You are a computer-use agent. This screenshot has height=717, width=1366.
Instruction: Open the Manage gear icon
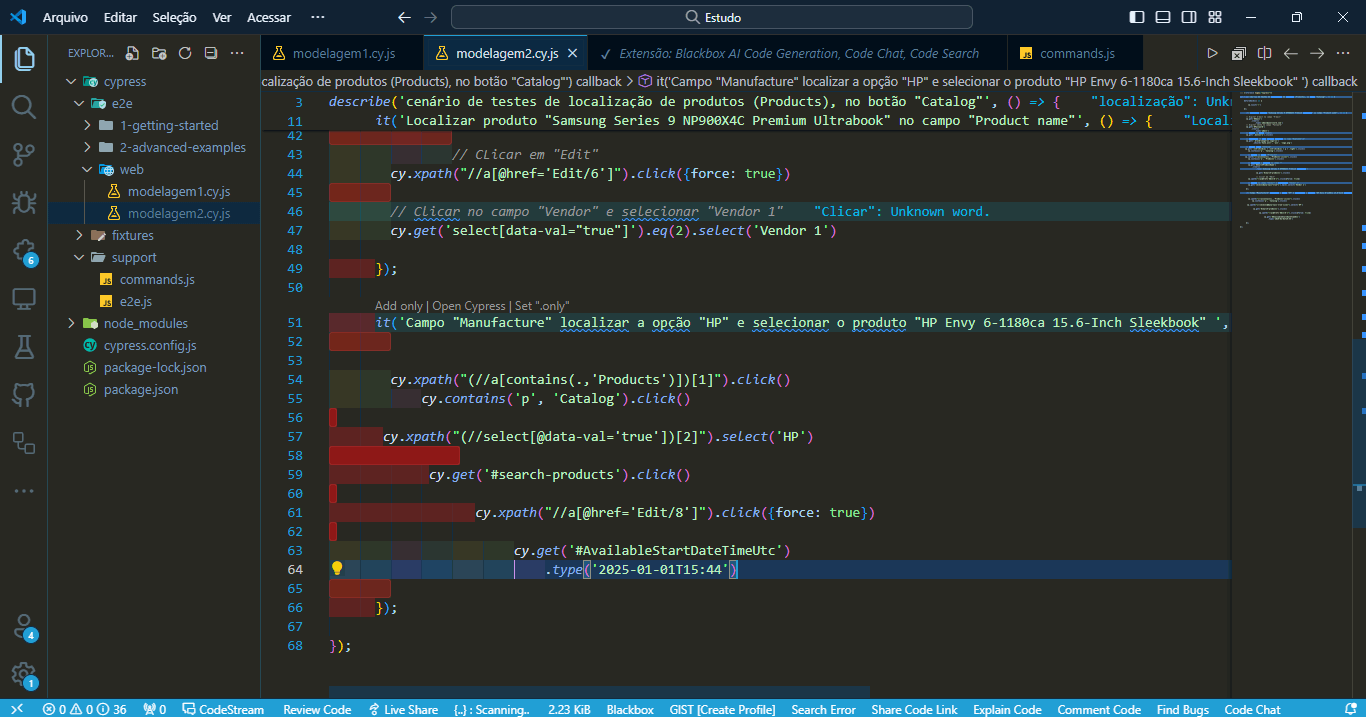24,675
